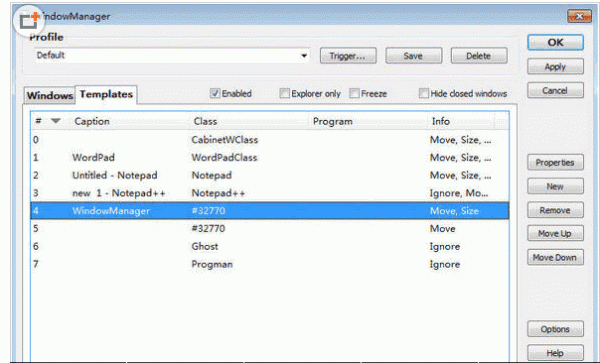This screenshot has height=363, width=600.
Task: Select row 5 with Move info
Action: 270,229
